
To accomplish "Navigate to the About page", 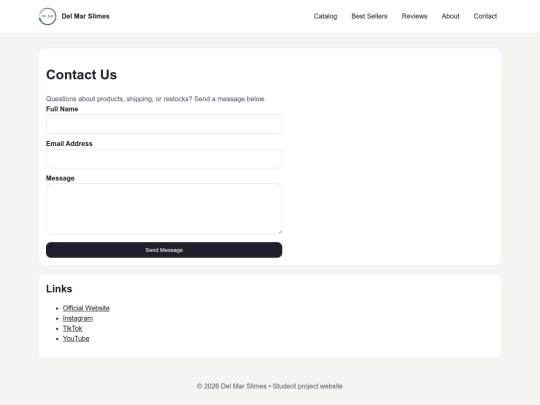I will click(450, 16).
